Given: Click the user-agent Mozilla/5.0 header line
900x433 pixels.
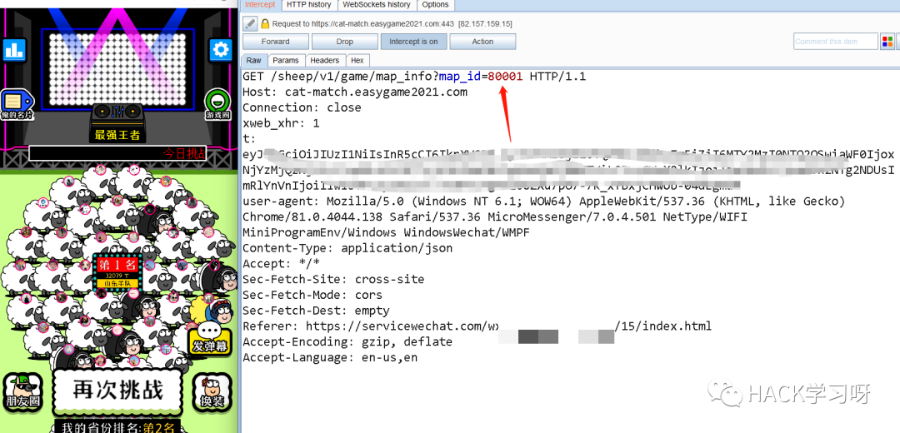Looking at the screenshot, I should (x=544, y=202).
